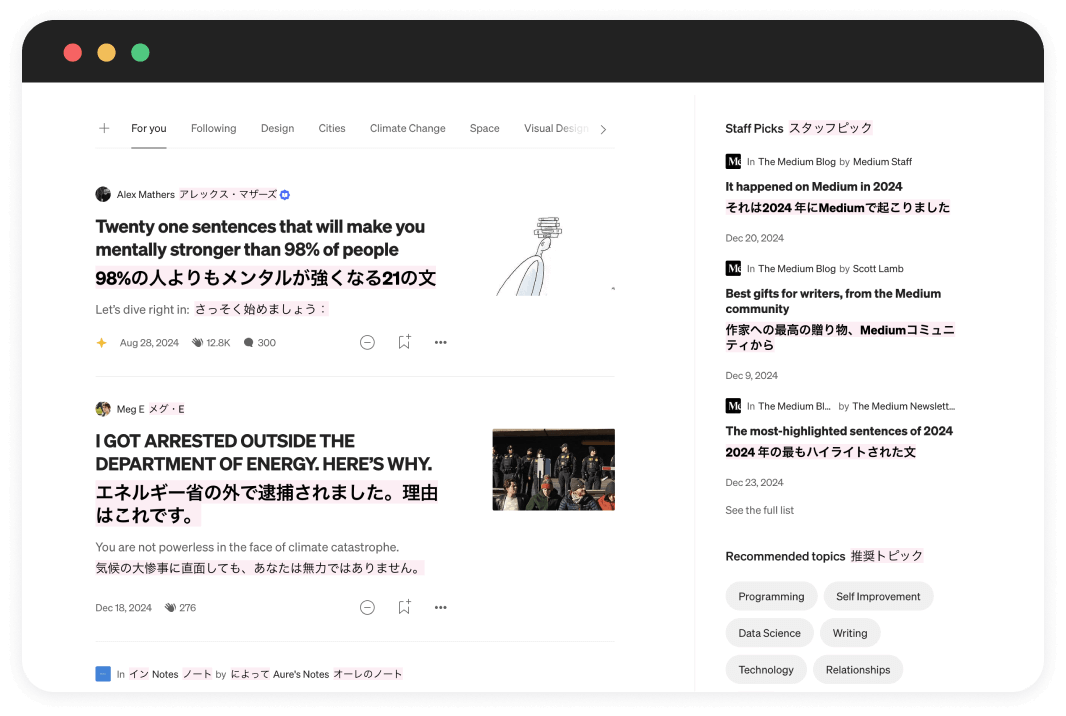The width and height of the screenshot is (1066, 716).
Task: Open Aure's Notes author link
Action: [301, 674]
